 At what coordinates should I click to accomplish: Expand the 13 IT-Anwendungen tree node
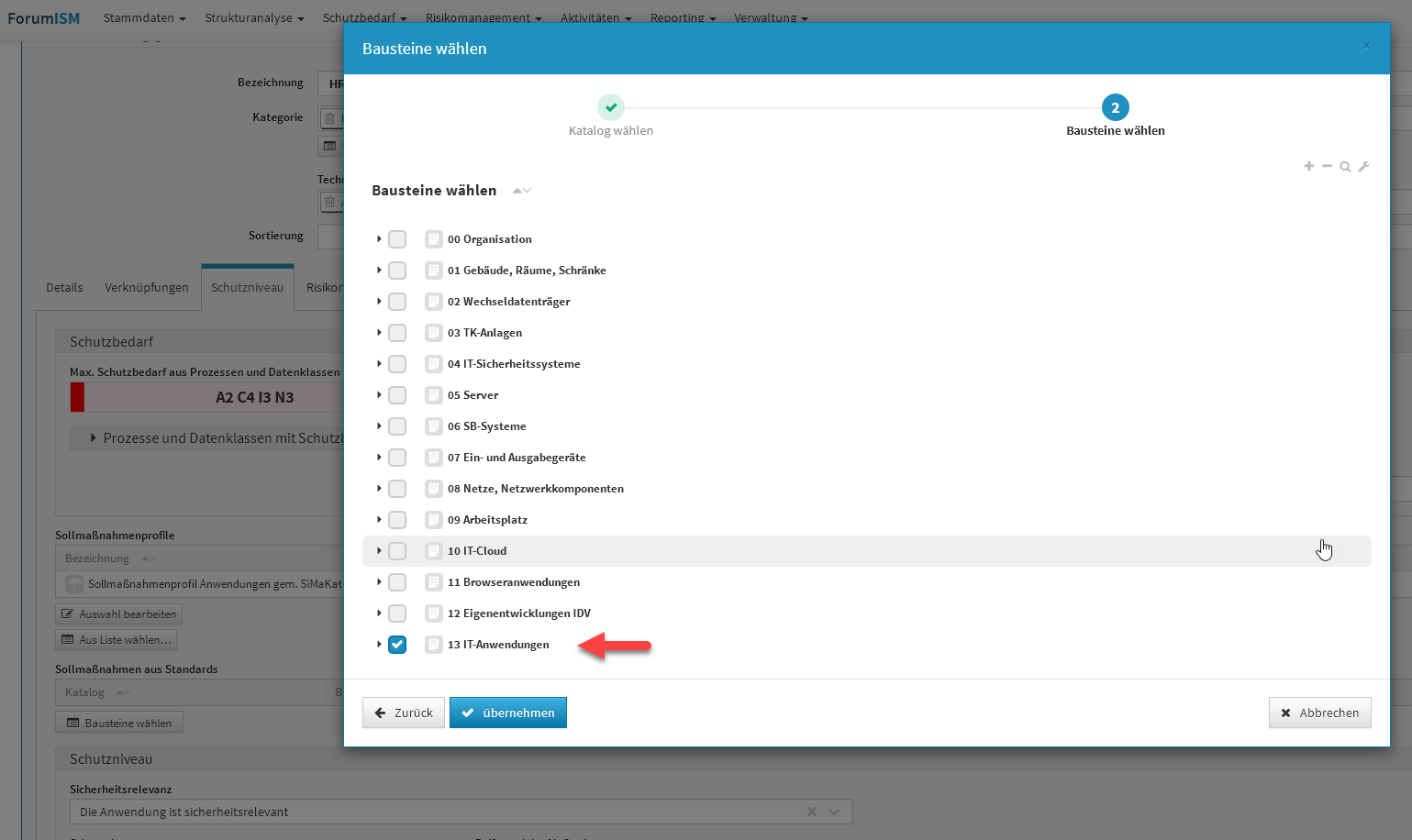(x=379, y=644)
